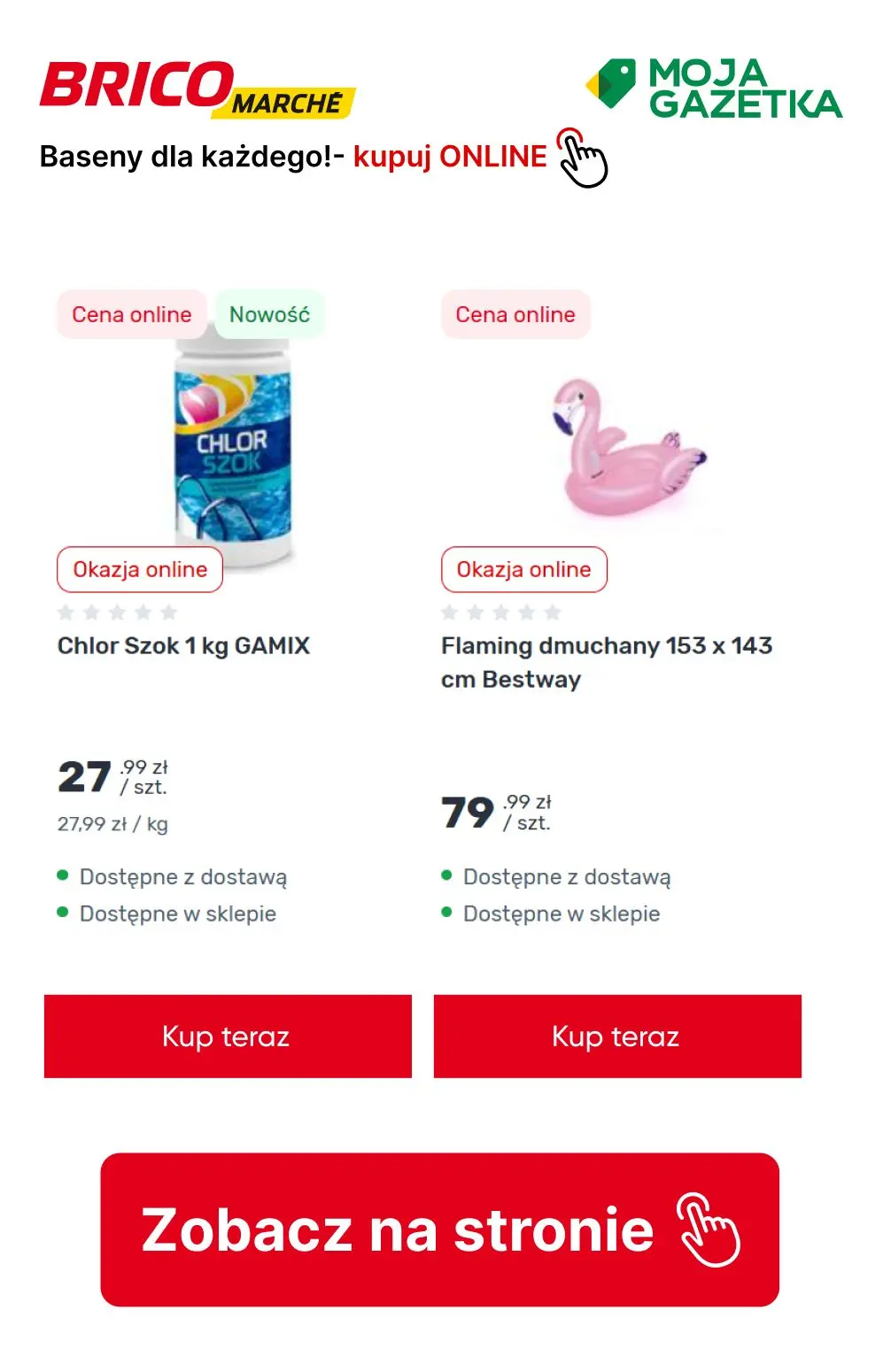Expand the Okazja online badge for the flamingo
The height and width of the screenshot is (1372, 883).
pos(524,569)
